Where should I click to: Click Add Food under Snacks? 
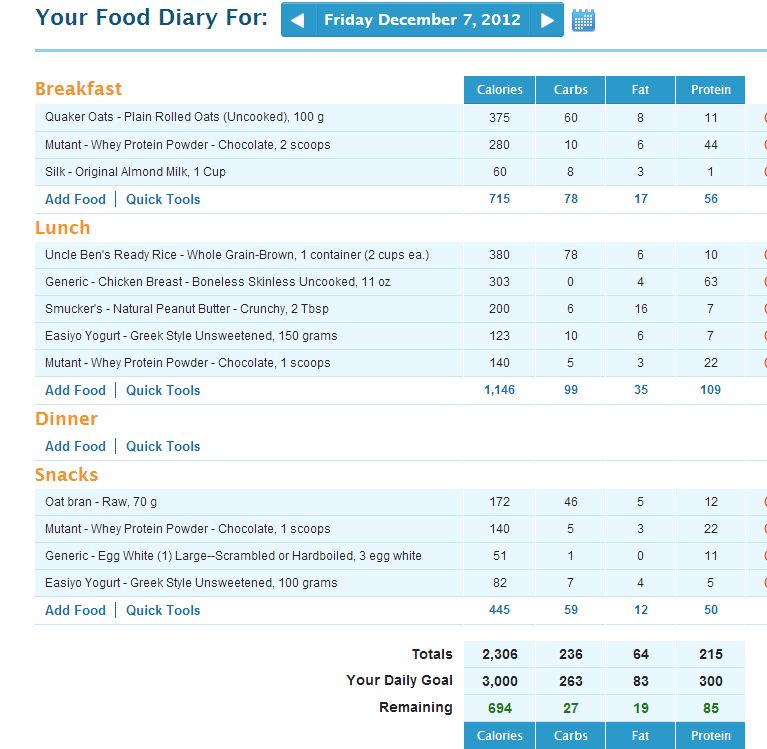point(75,610)
